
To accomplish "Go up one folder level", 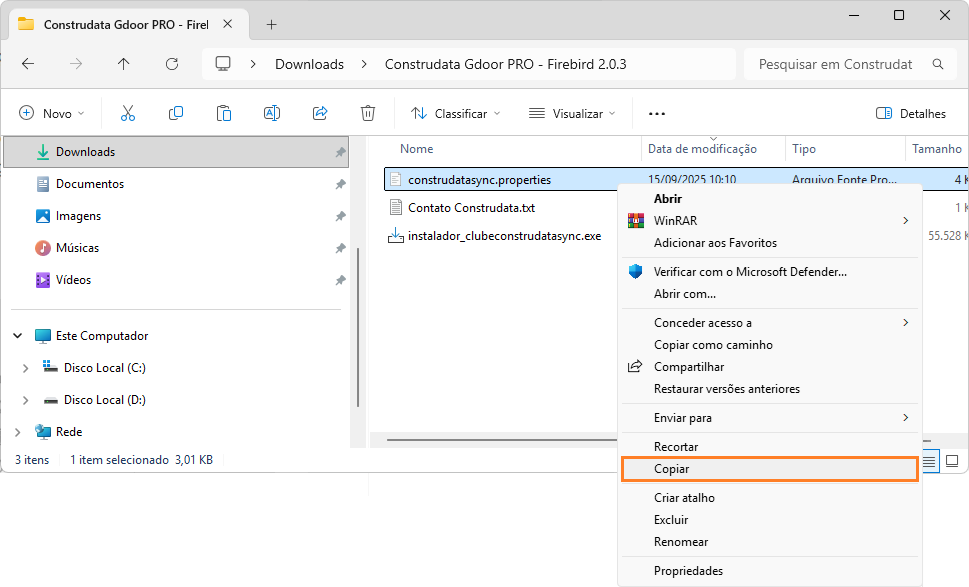I will [124, 64].
